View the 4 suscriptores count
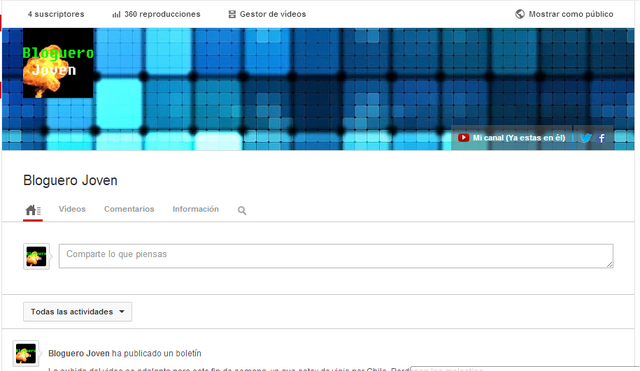 coord(56,14)
